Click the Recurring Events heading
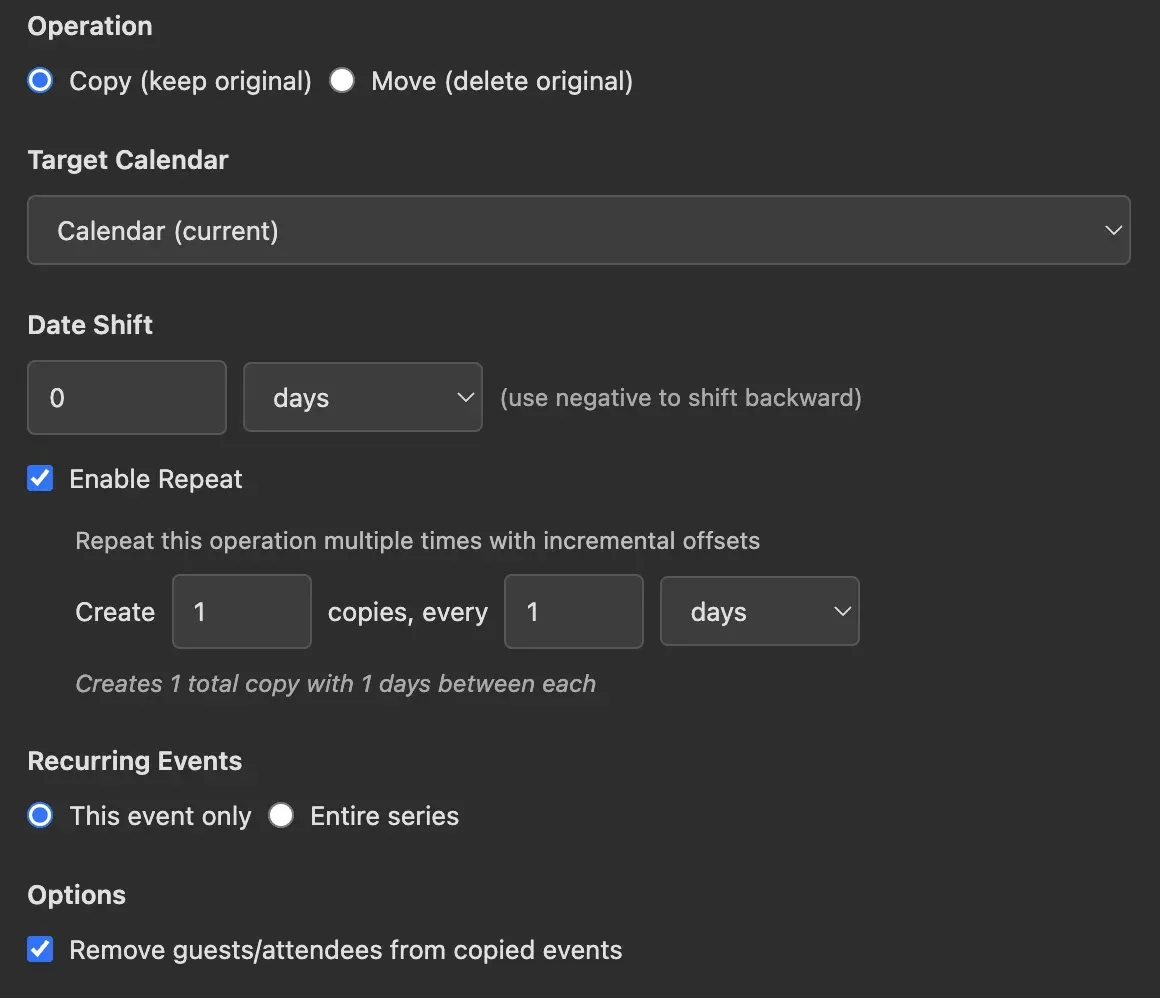This screenshot has width=1160, height=998. click(135, 761)
